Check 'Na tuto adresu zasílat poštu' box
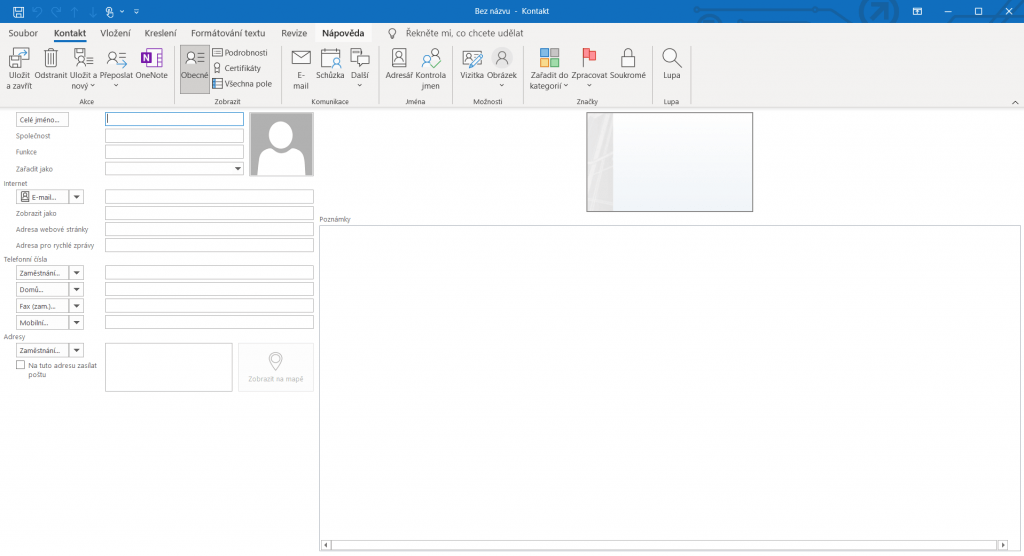This screenshot has width=1024, height=556. coord(20,366)
